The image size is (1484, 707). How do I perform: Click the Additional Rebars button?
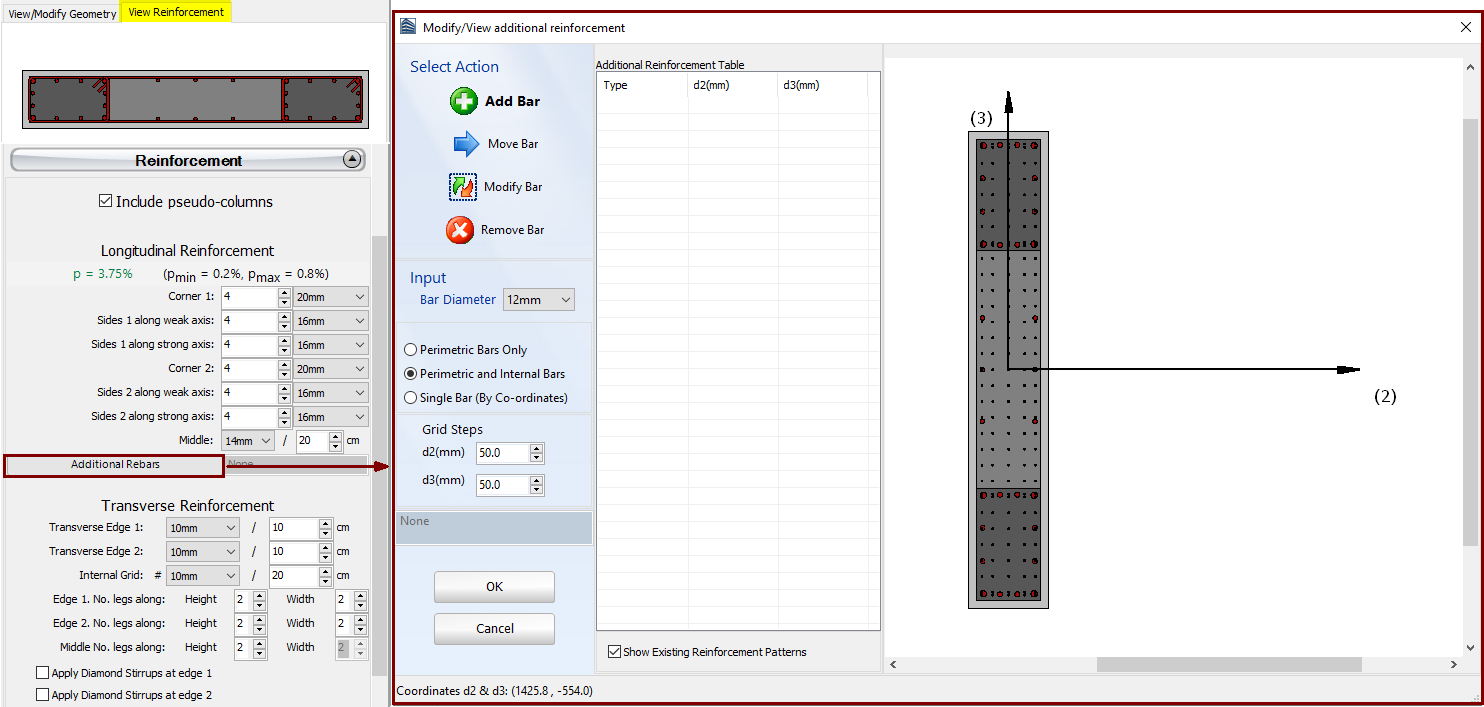tap(115, 465)
